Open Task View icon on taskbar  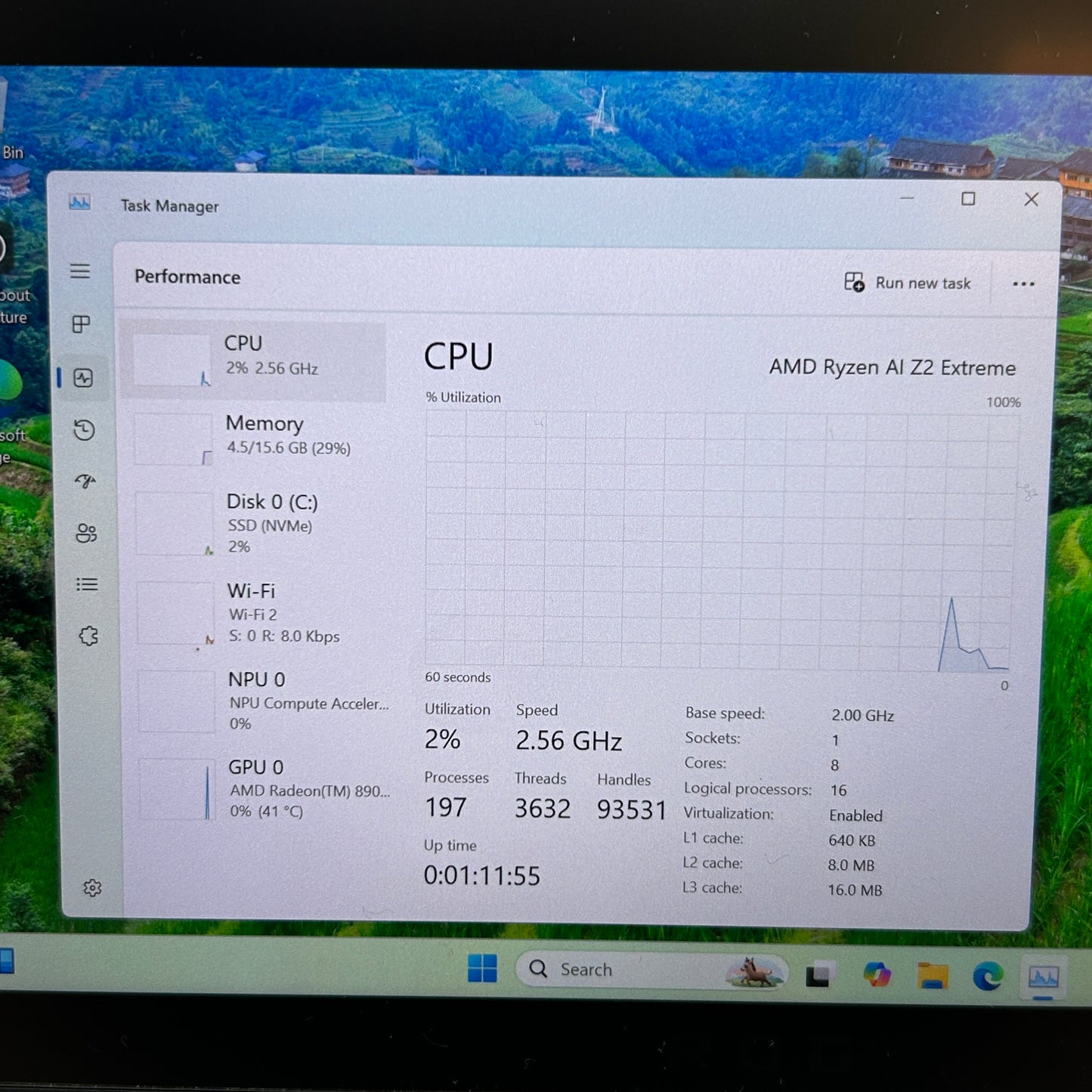(818, 975)
